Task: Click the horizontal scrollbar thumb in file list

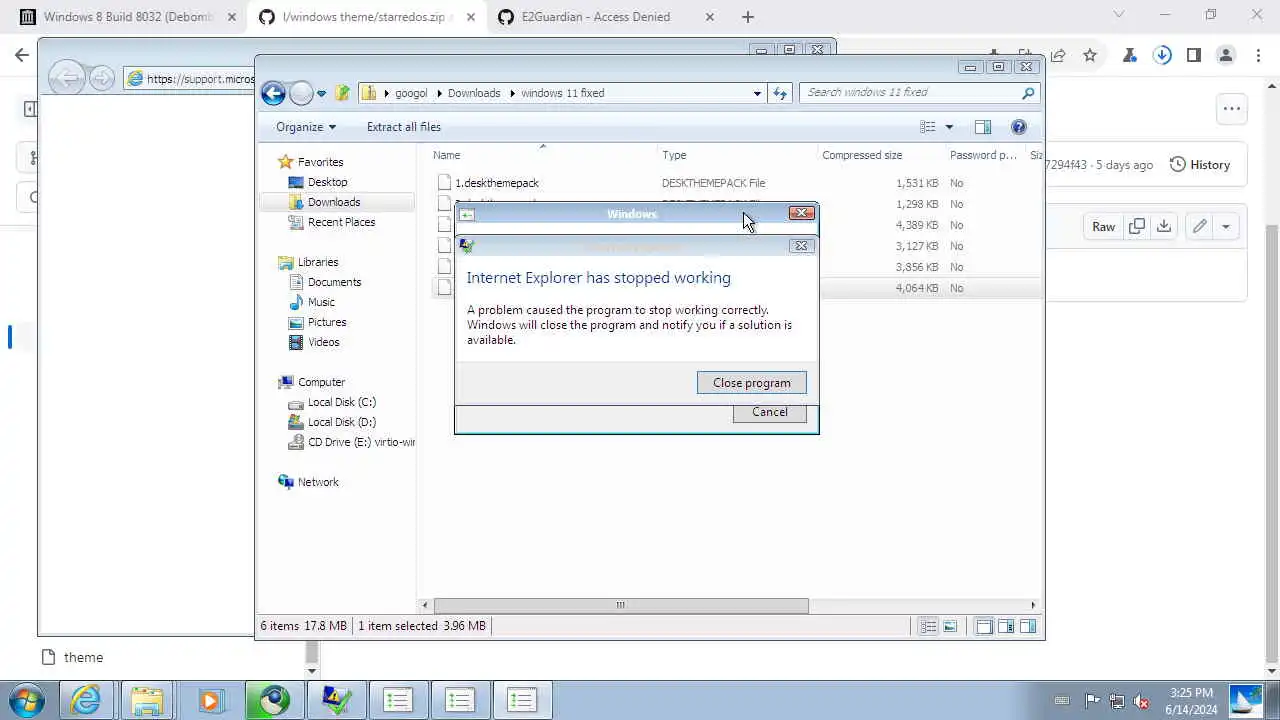Action: [620, 605]
